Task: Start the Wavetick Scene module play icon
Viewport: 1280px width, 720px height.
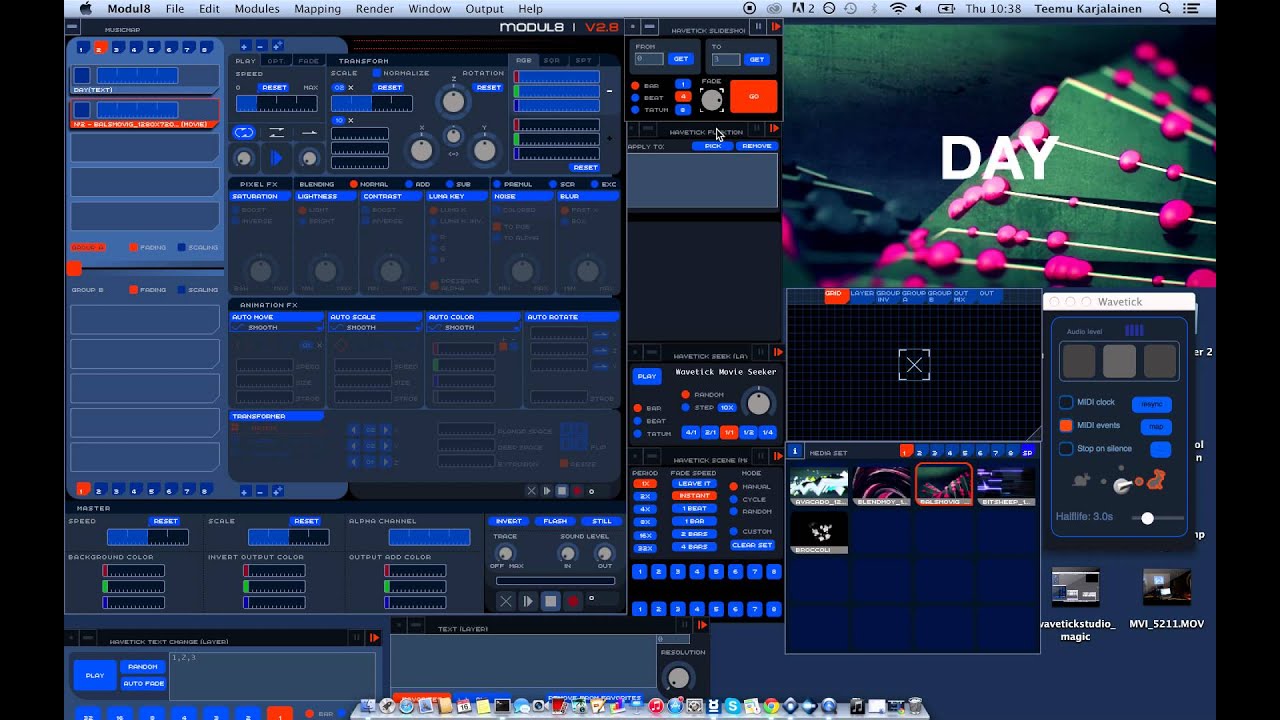Action: click(778, 457)
